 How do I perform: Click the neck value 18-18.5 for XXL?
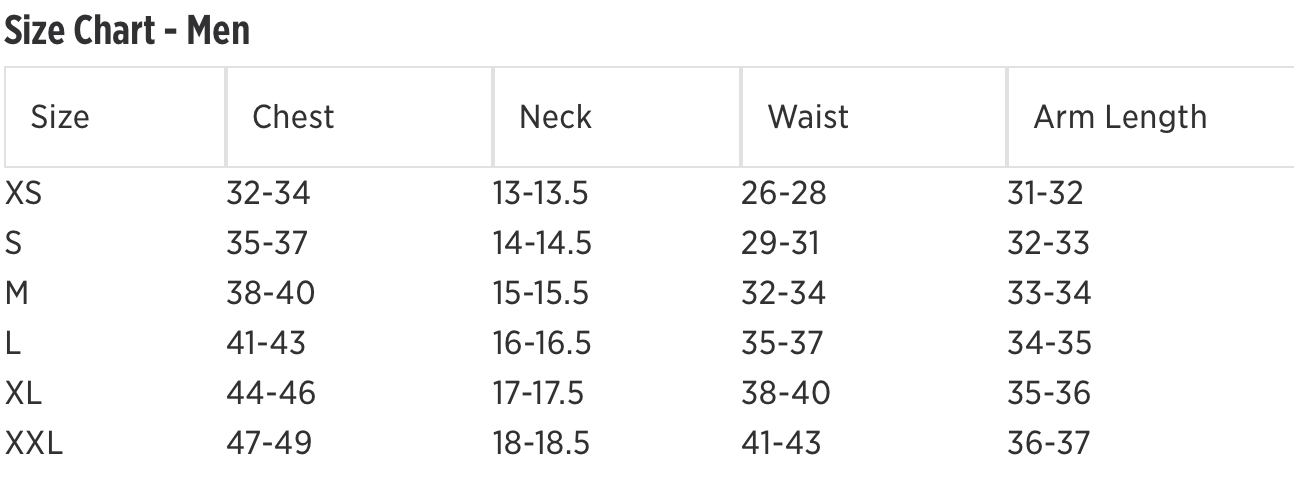542,443
